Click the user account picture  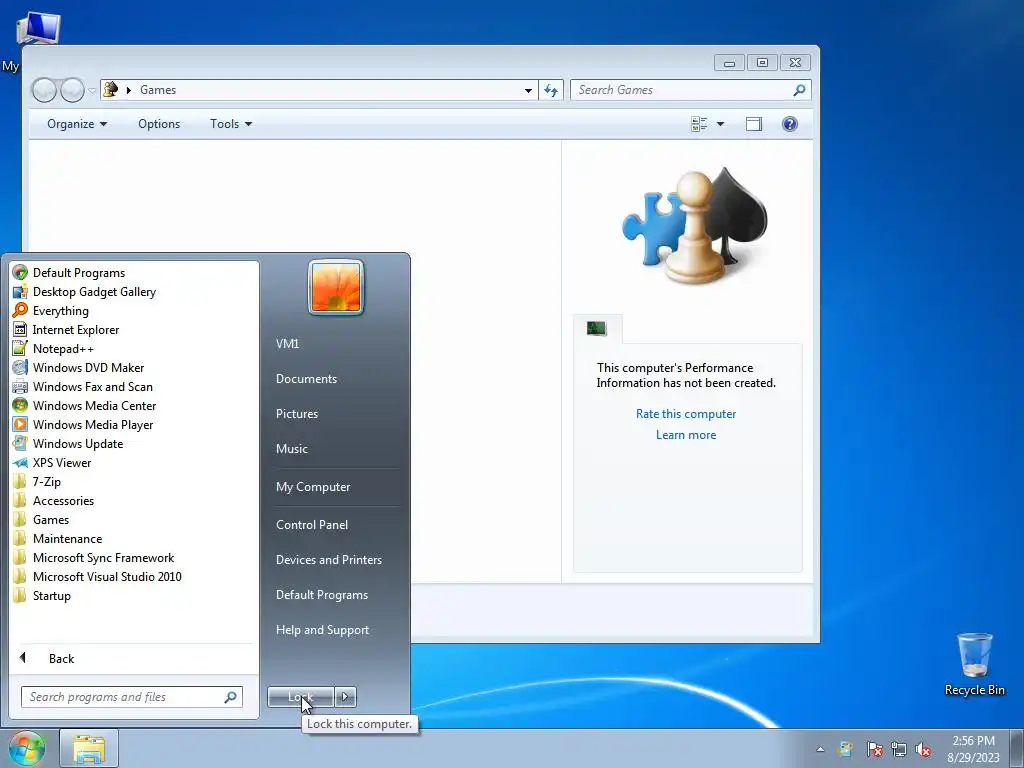click(x=336, y=287)
